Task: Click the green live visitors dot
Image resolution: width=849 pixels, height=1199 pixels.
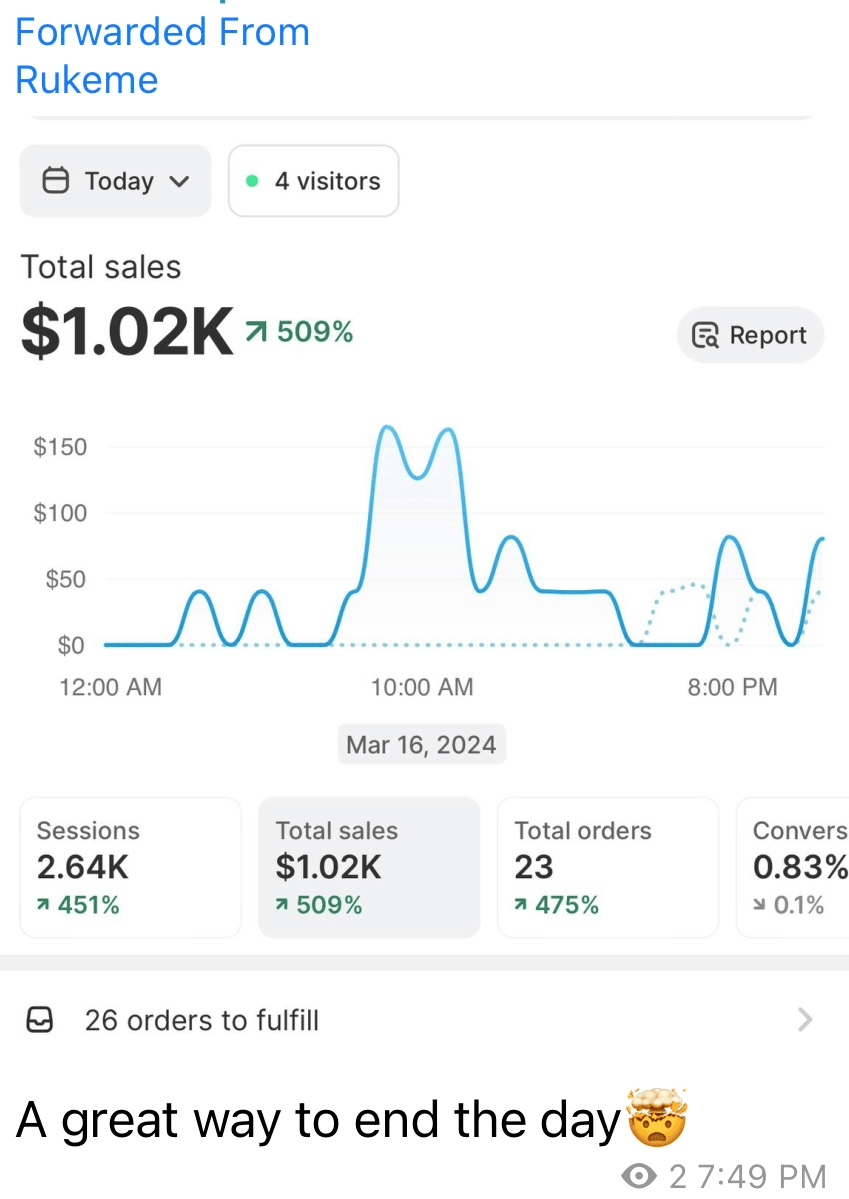Action: tap(252, 181)
